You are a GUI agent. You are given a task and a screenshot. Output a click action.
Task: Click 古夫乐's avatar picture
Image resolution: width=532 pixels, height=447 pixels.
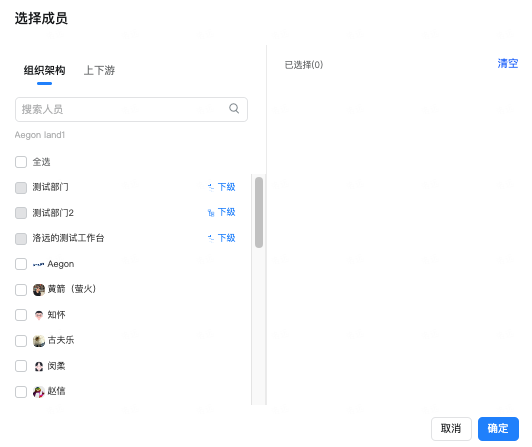click(39, 340)
